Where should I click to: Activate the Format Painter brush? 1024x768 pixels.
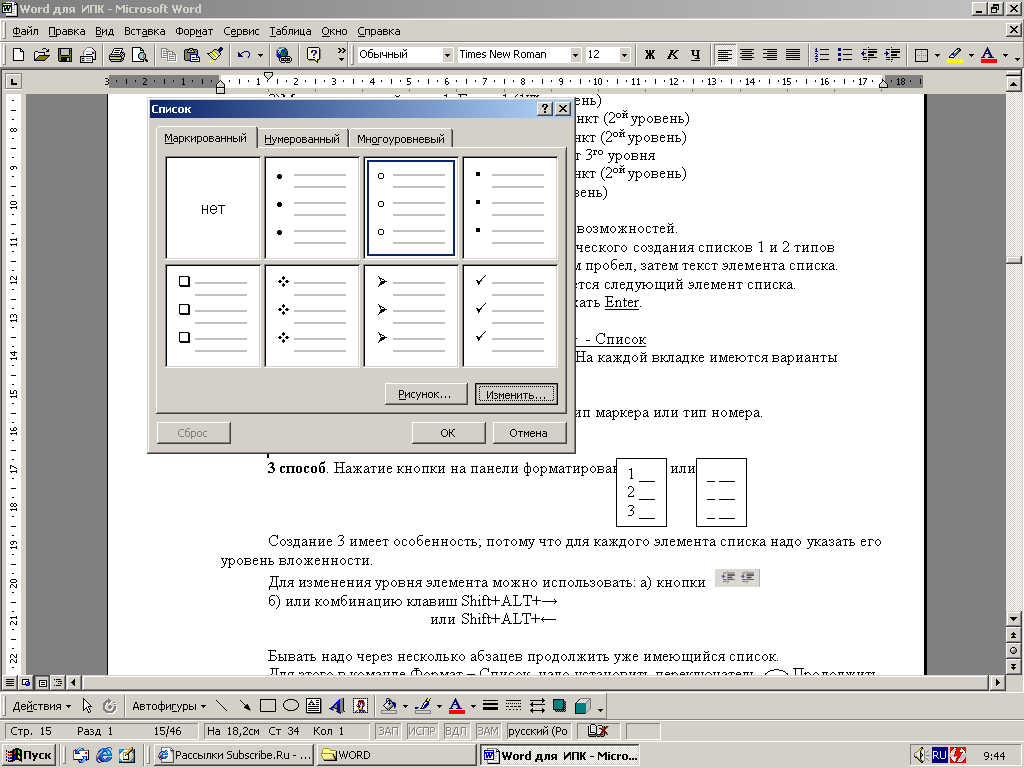[x=215, y=55]
